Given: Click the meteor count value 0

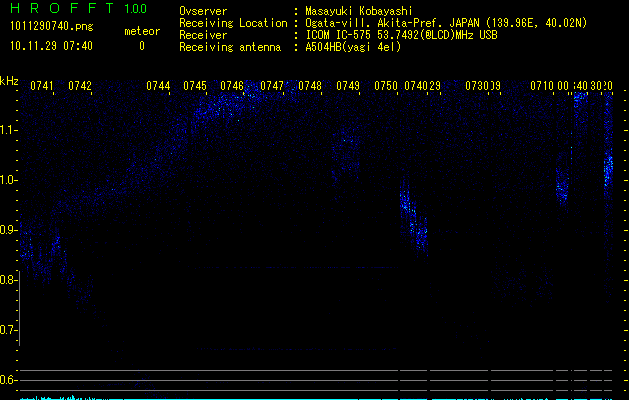Looking at the screenshot, I should 142,46.
